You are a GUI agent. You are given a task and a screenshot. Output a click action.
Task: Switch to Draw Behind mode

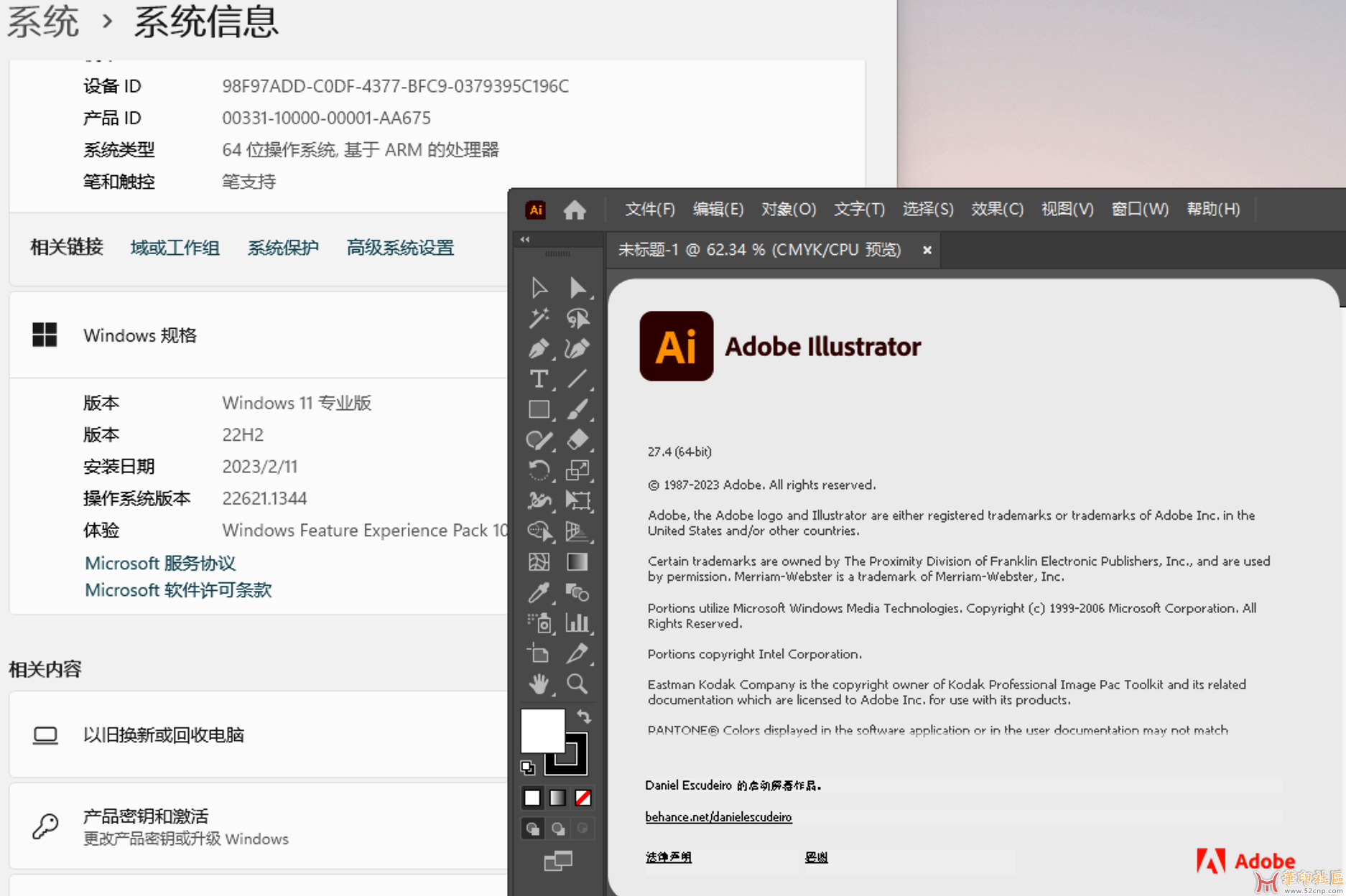558,829
